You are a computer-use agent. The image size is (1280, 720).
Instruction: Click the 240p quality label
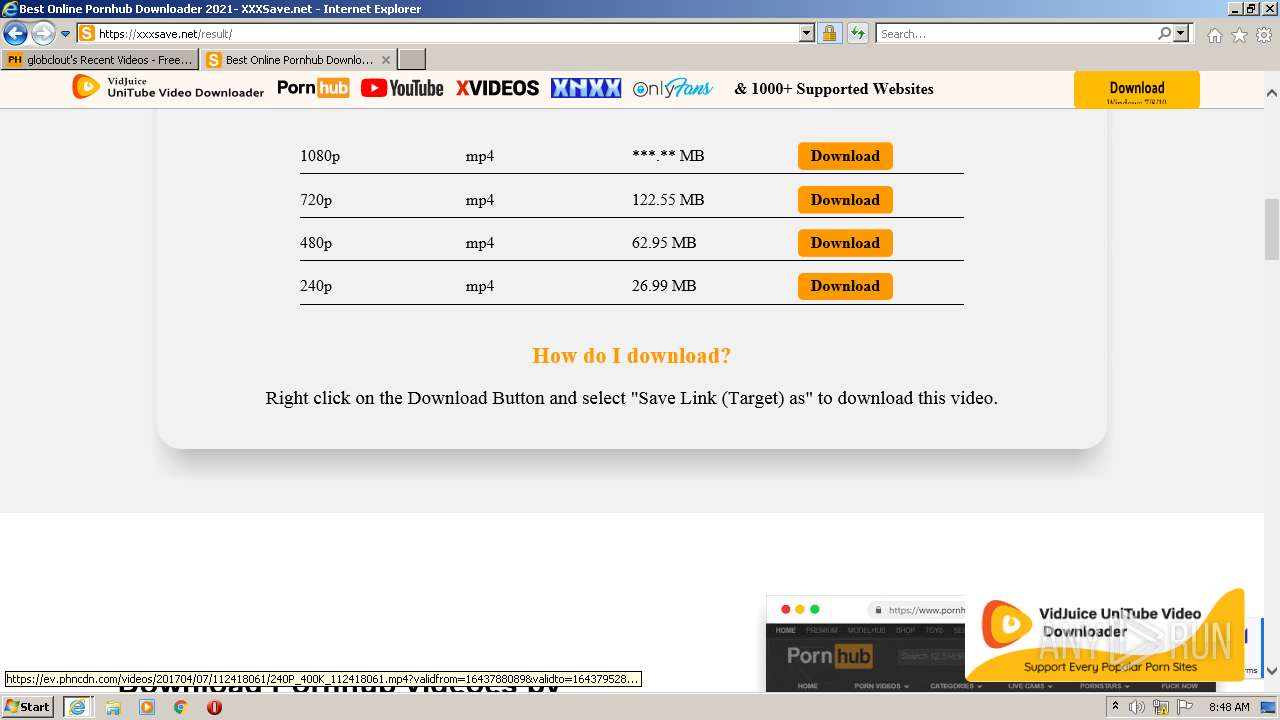pyautogui.click(x=316, y=286)
